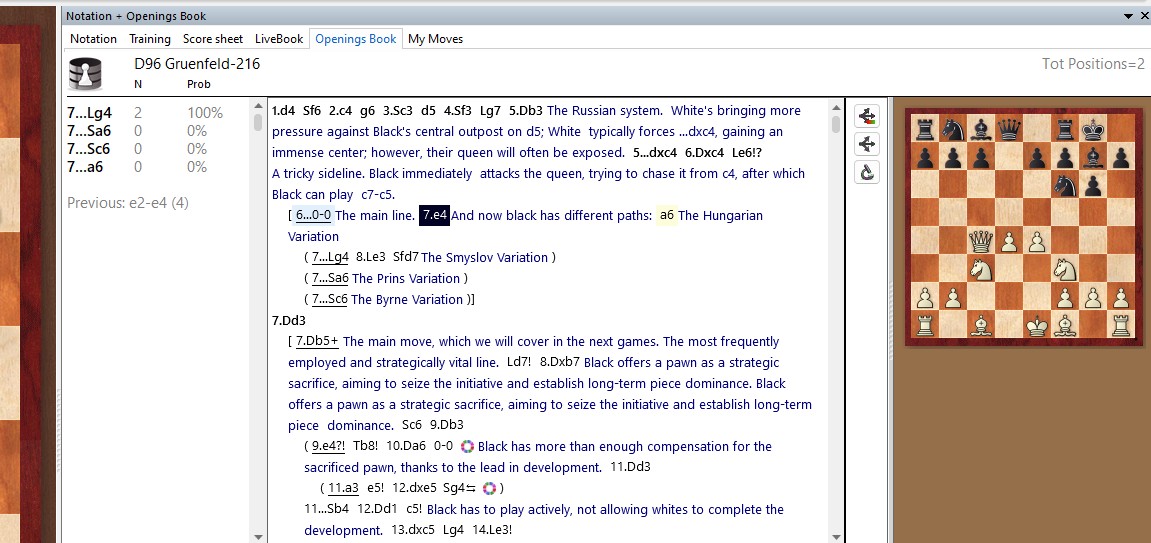Switch to the Notation tab
The height and width of the screenshot is (543, 1151).
pyautogui.click(x=93, y=39)
